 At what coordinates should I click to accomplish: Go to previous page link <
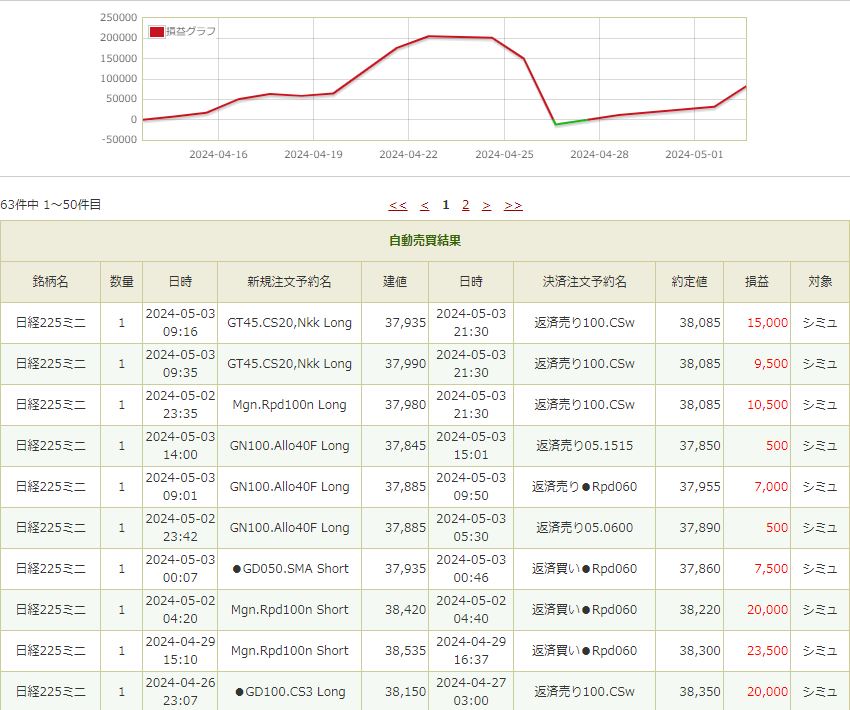point(424,205)
